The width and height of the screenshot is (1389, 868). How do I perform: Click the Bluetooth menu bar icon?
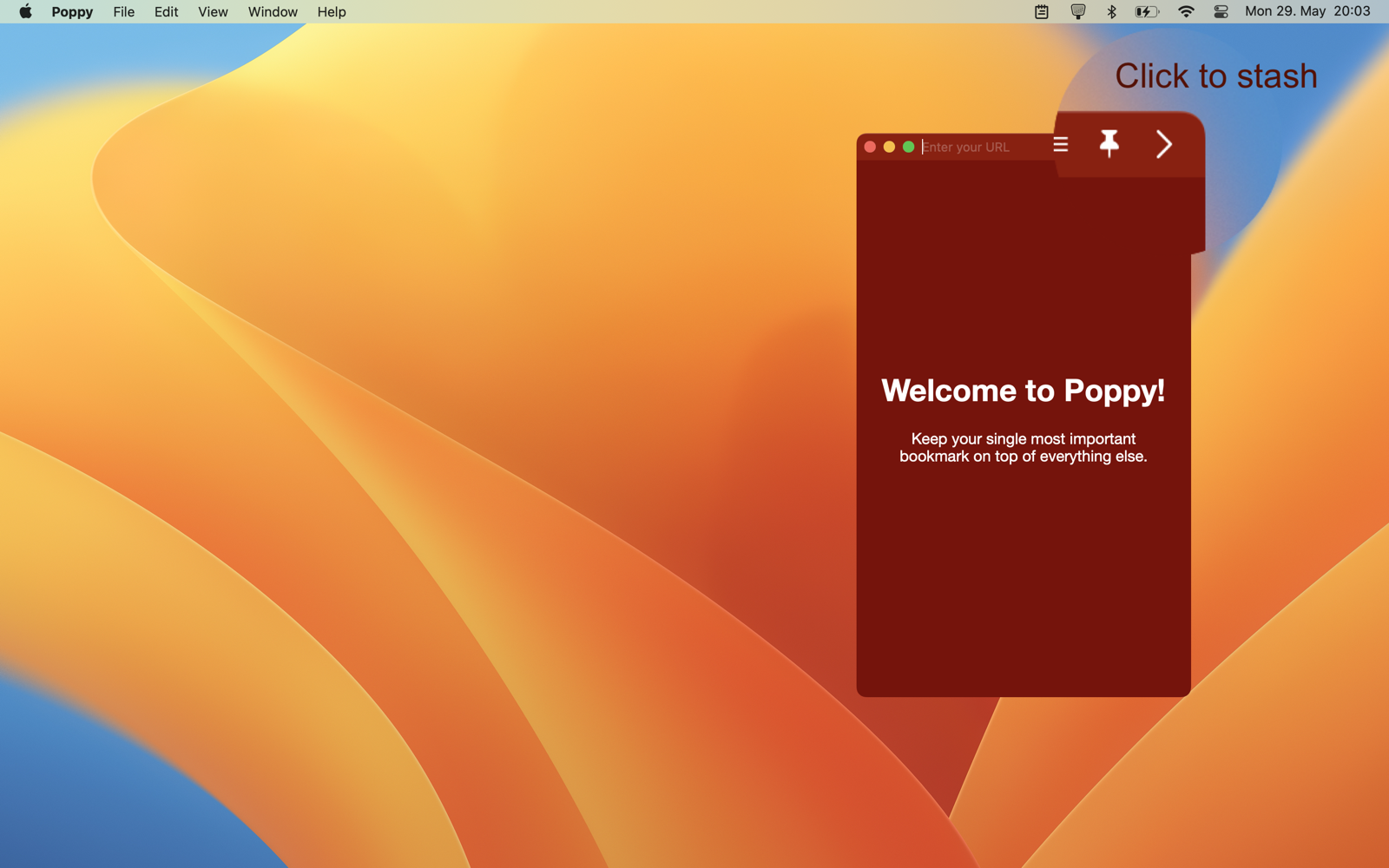click(x=1111, y=11)
